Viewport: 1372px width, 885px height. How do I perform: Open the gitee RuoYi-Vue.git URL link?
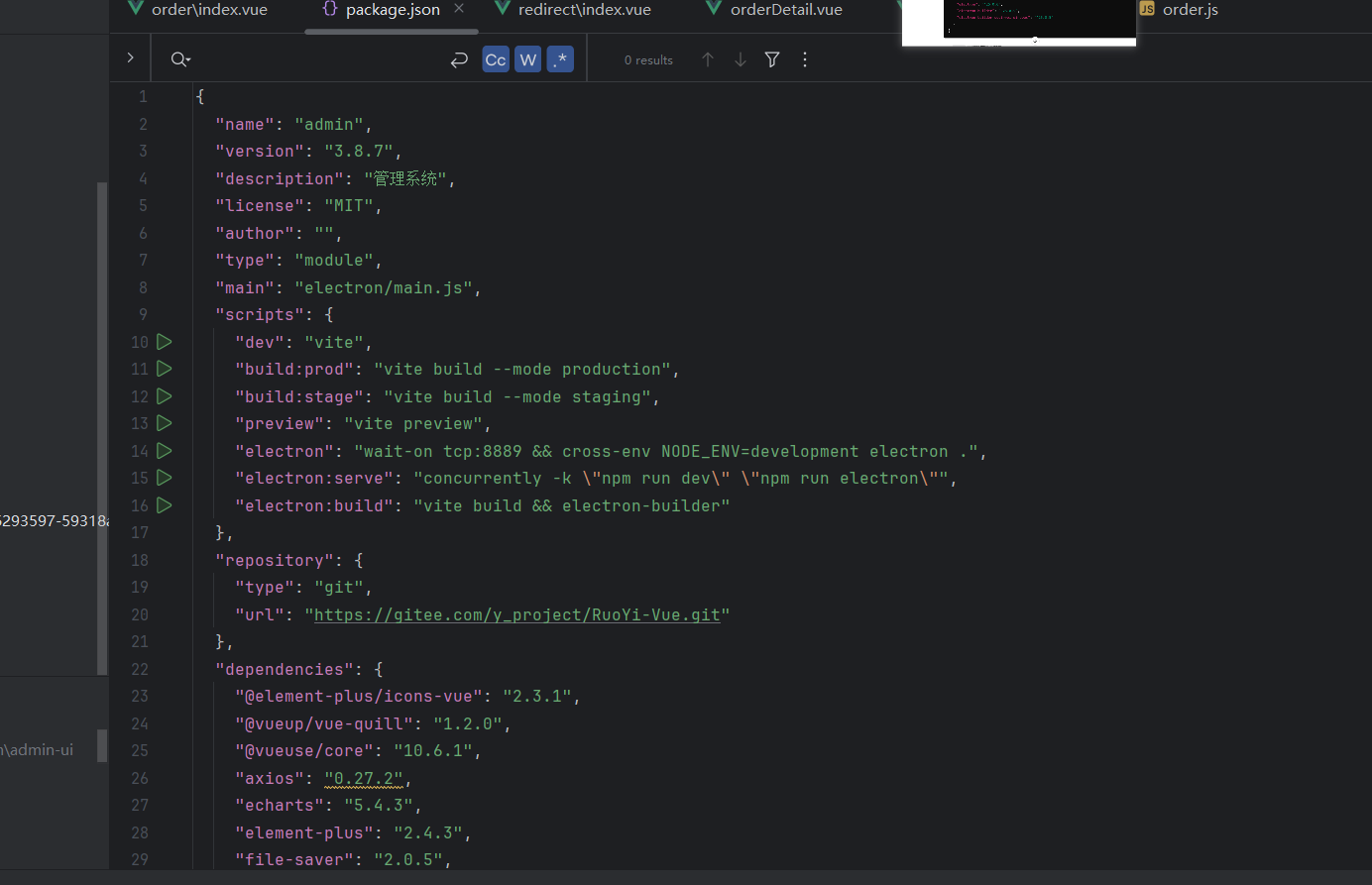point(517,614)
